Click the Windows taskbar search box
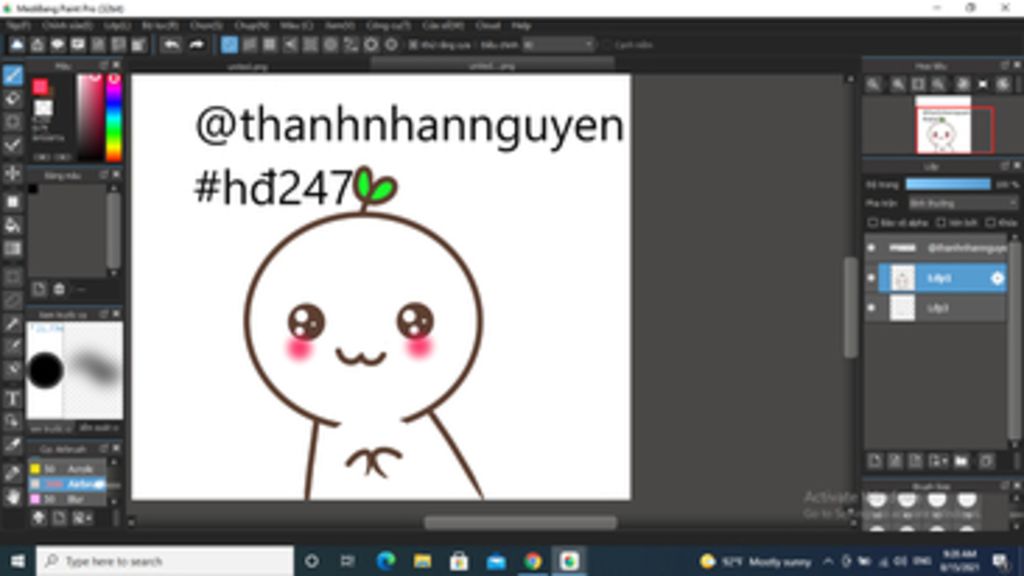This screenshot has height=576, width=1024. tap(165, 561)
